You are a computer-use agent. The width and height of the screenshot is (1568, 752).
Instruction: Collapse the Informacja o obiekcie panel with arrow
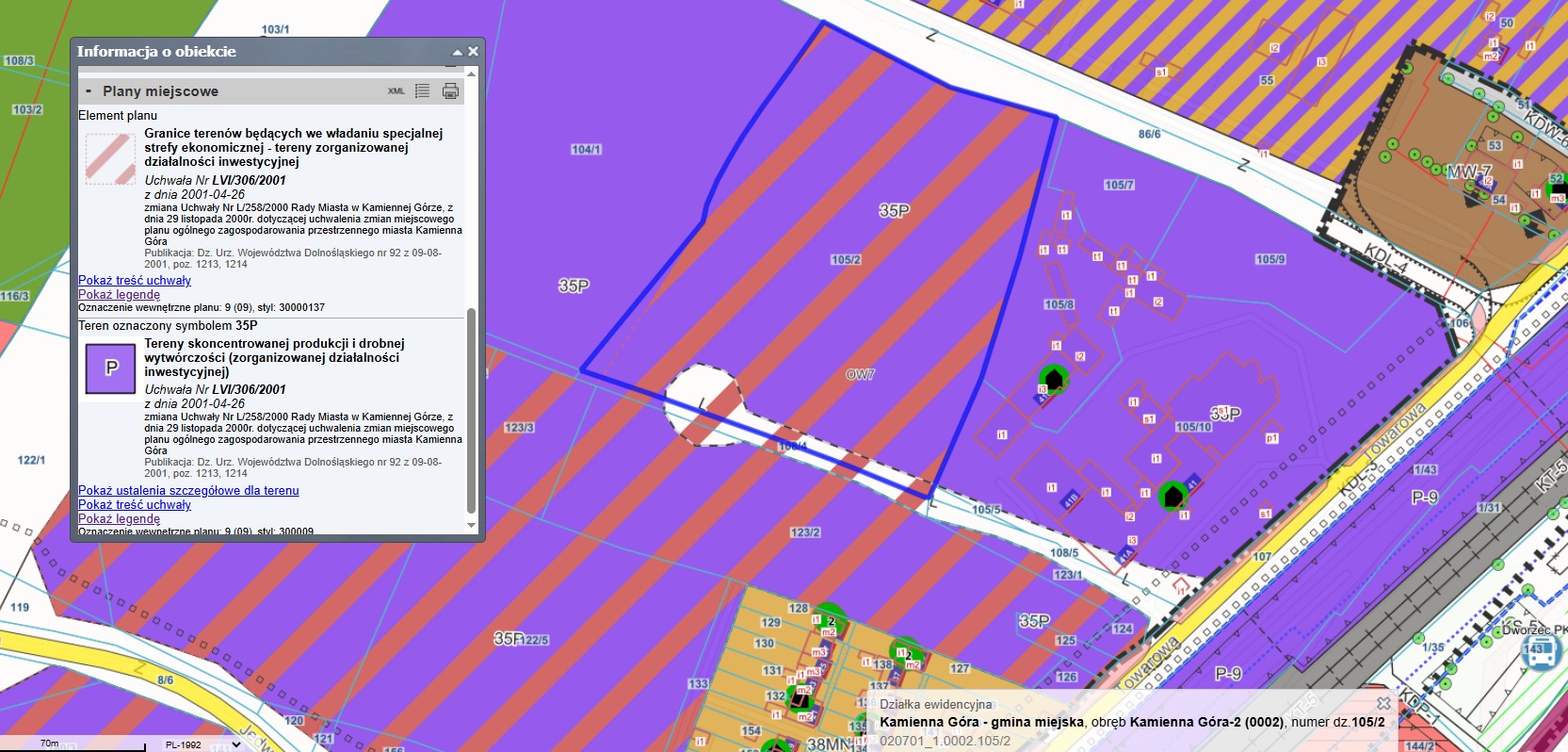[458, 52]
